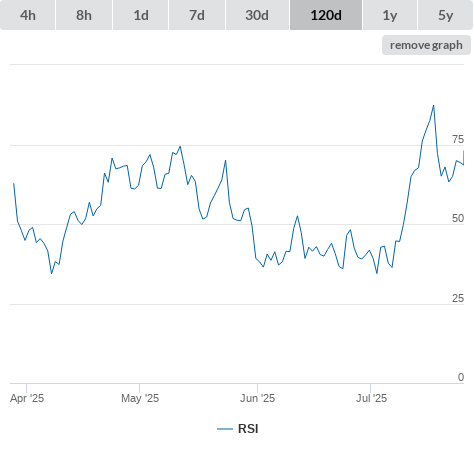The image size is (474, 455).
Task: Click the RSI peak in mid-July
Action: (434, 106)
